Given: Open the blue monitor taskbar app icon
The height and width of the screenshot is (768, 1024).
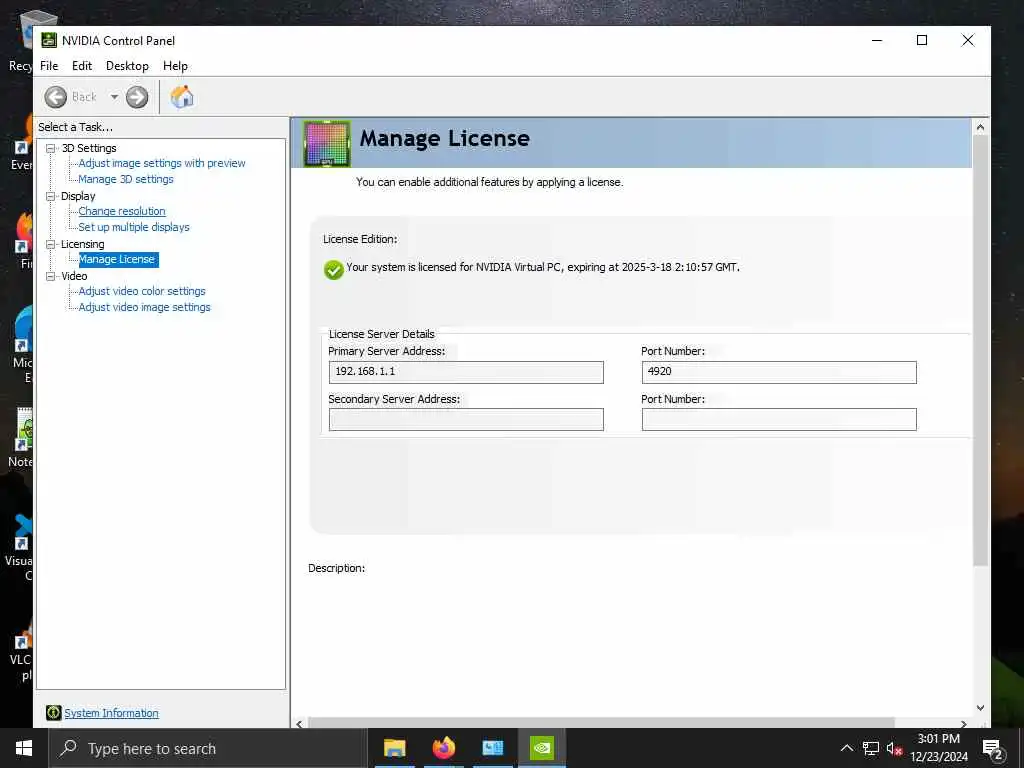Looking at the screenshot, I should coord(493,748).
